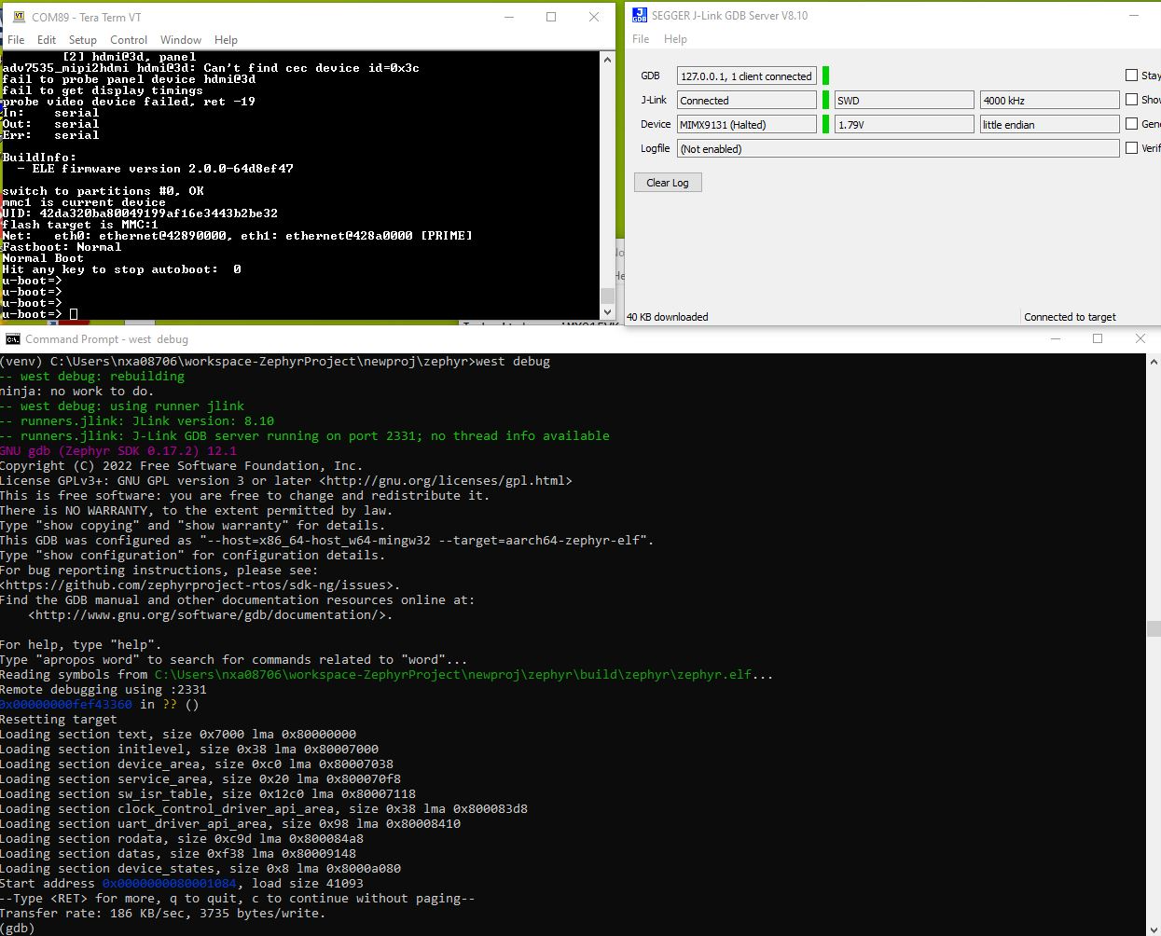
Task: Open File menu in Tera Term
Action: point(16,40)
